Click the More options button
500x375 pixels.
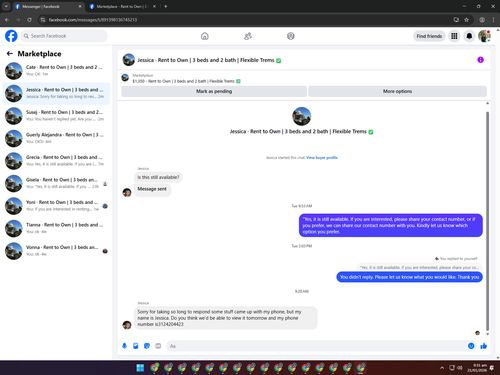[397, 91]
